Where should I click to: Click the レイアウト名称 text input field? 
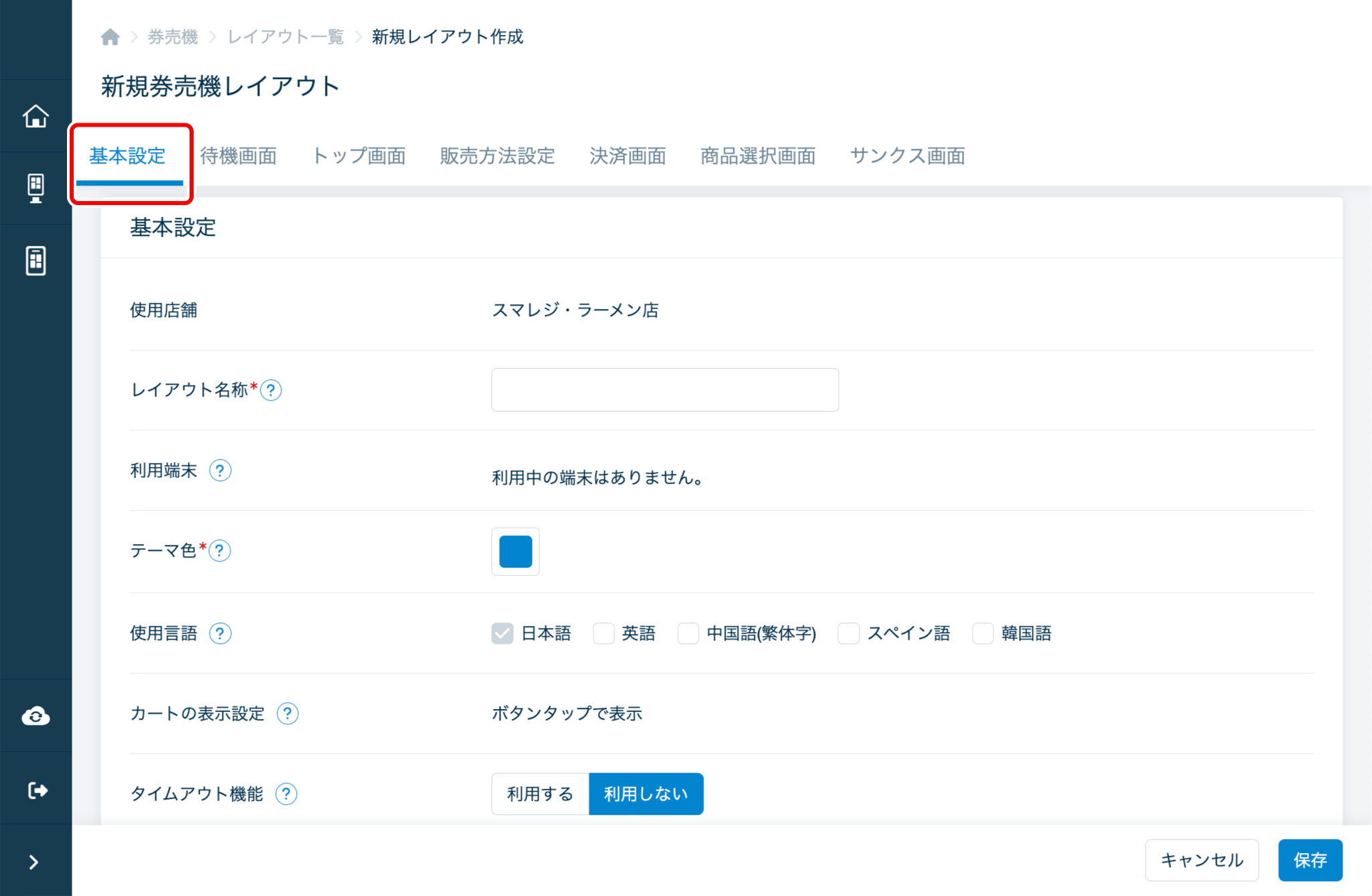(x=665, y=390)
